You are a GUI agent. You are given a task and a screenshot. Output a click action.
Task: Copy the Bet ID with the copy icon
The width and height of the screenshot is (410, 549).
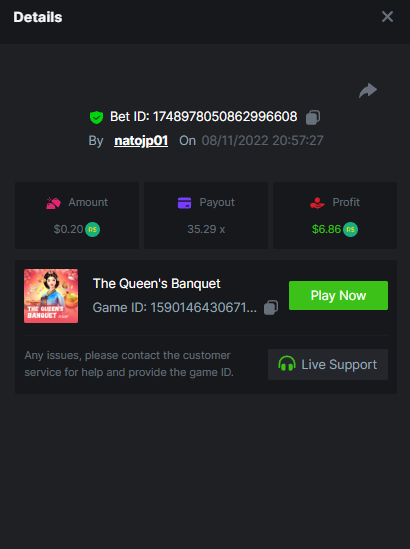pyautogui.click(x=313, y=117)
